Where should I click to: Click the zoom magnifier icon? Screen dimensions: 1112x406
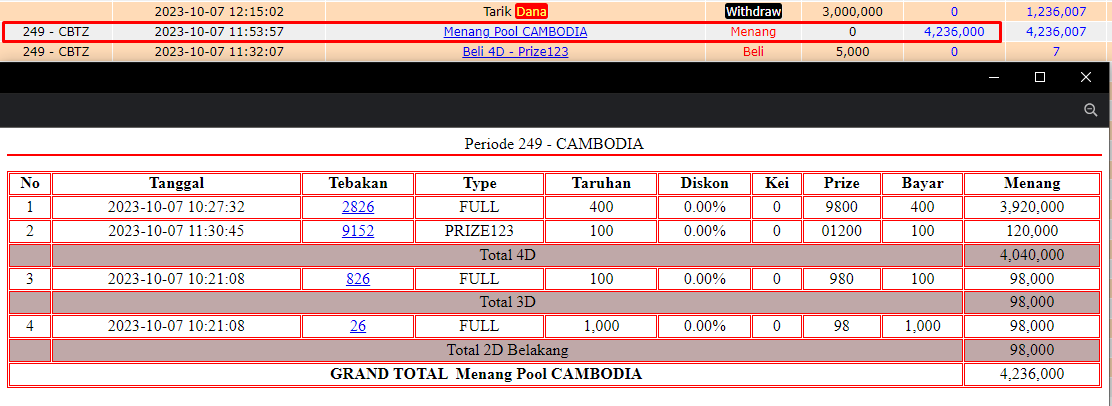pos(1091,109)
